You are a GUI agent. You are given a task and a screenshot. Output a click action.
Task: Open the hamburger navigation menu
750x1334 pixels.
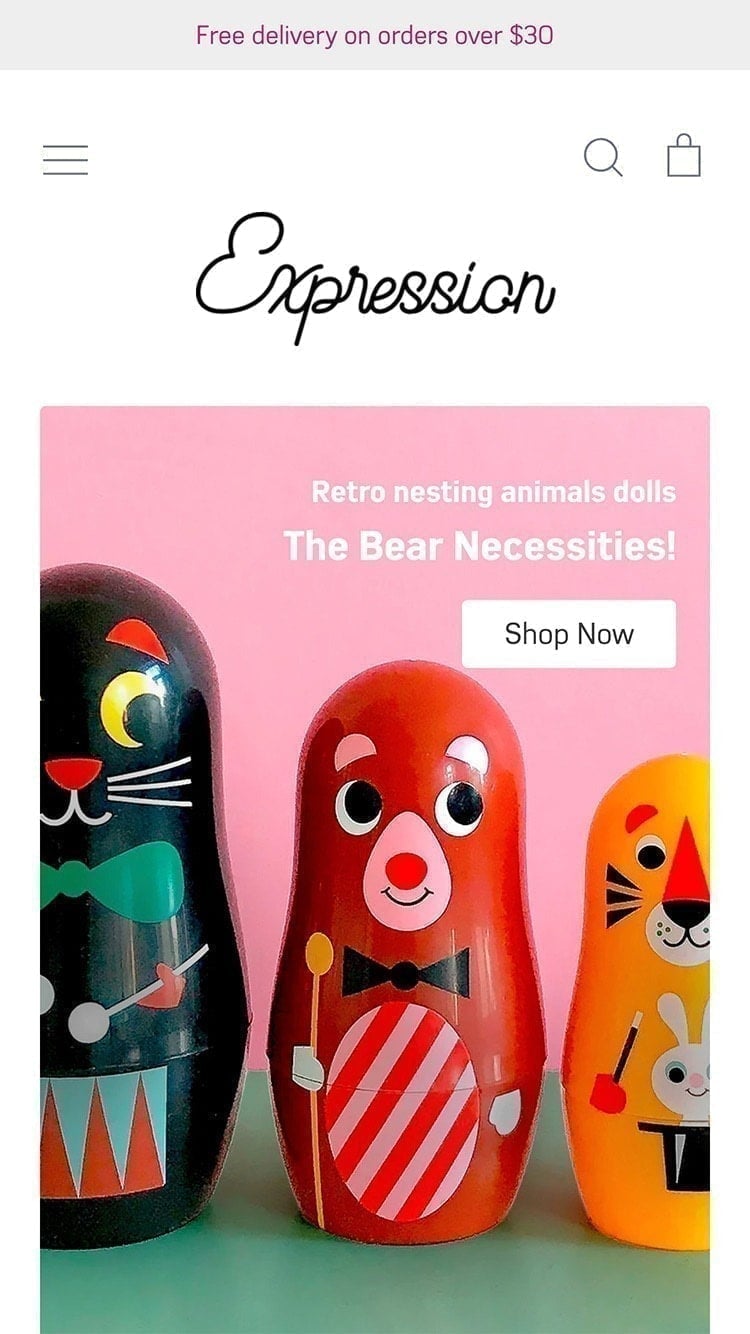65,160
